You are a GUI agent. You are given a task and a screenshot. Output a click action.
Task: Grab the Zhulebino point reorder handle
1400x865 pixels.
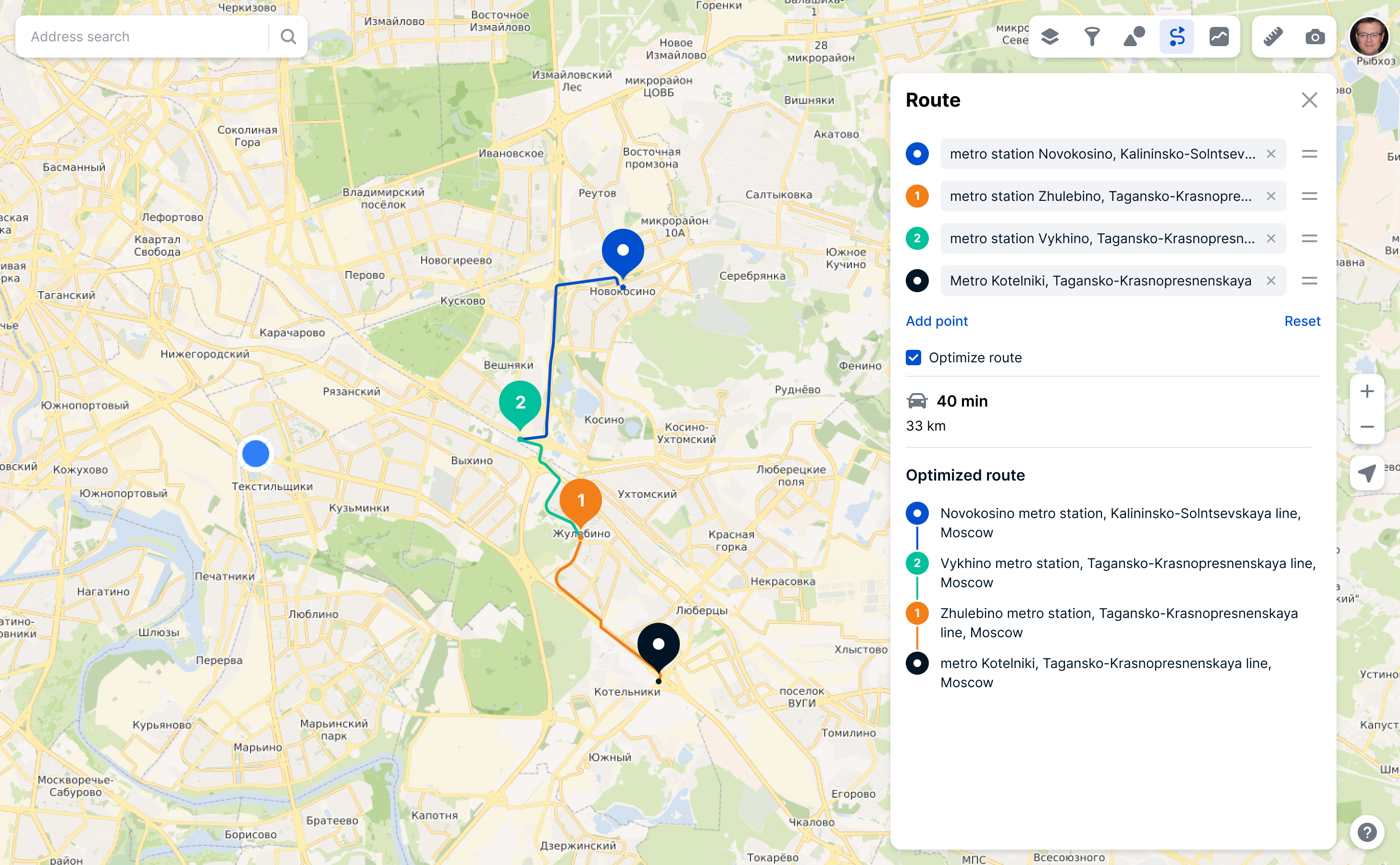tap(1310, 196)
